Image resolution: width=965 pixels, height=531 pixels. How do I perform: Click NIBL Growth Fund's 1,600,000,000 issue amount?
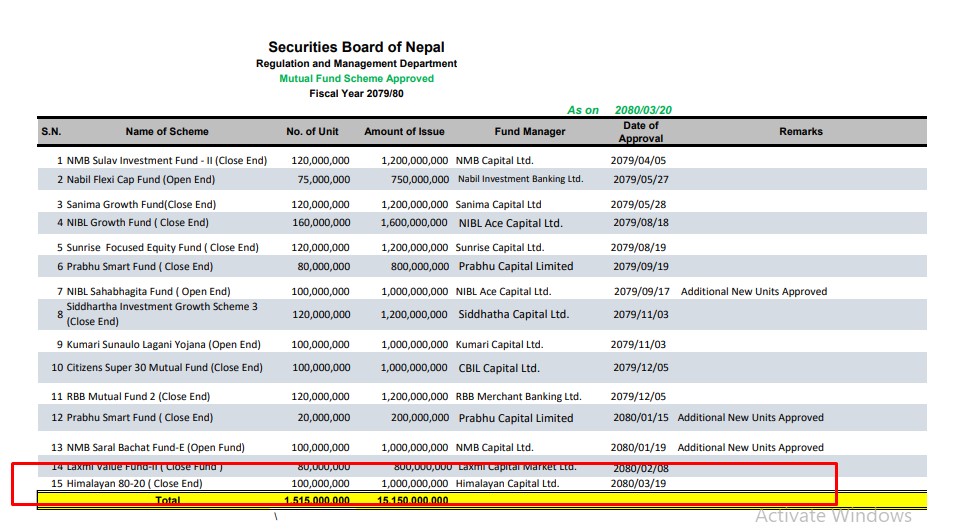[414, 223]
